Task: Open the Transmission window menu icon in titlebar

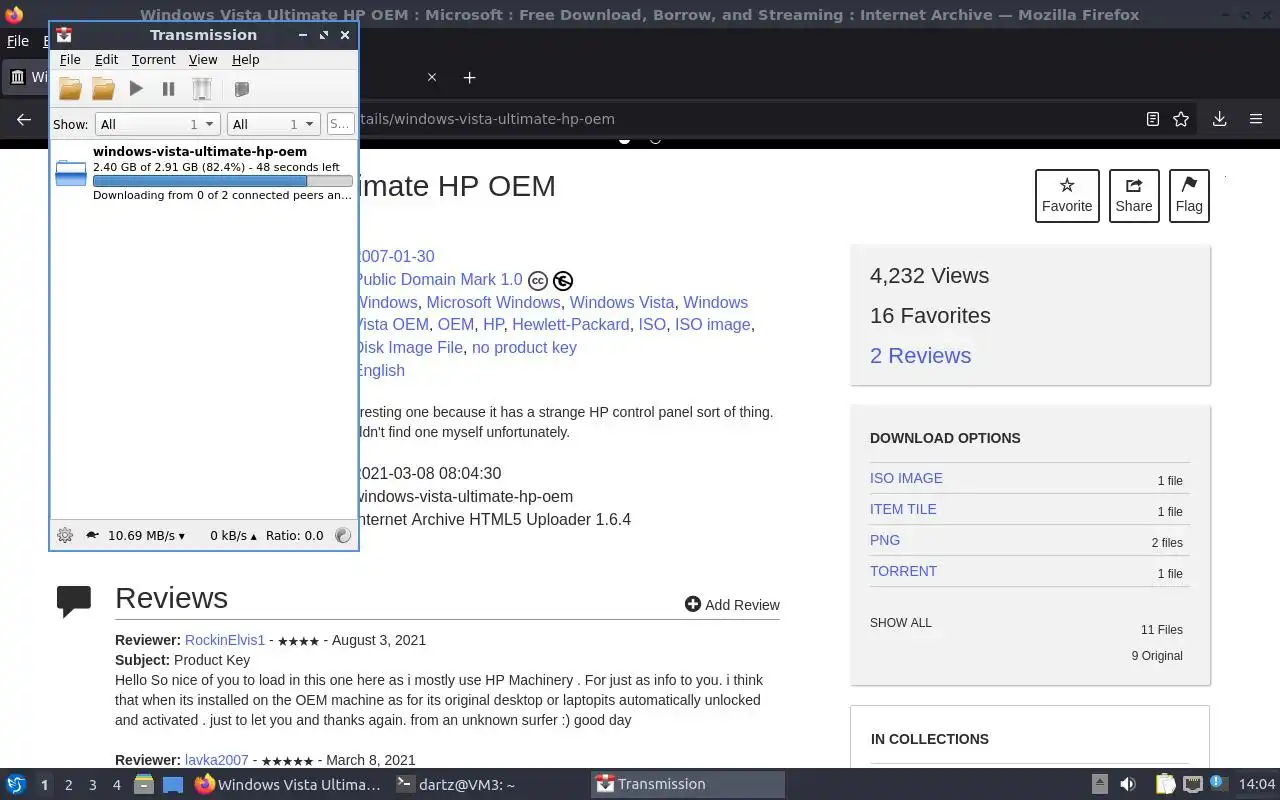Action: [x=64, y=35]
